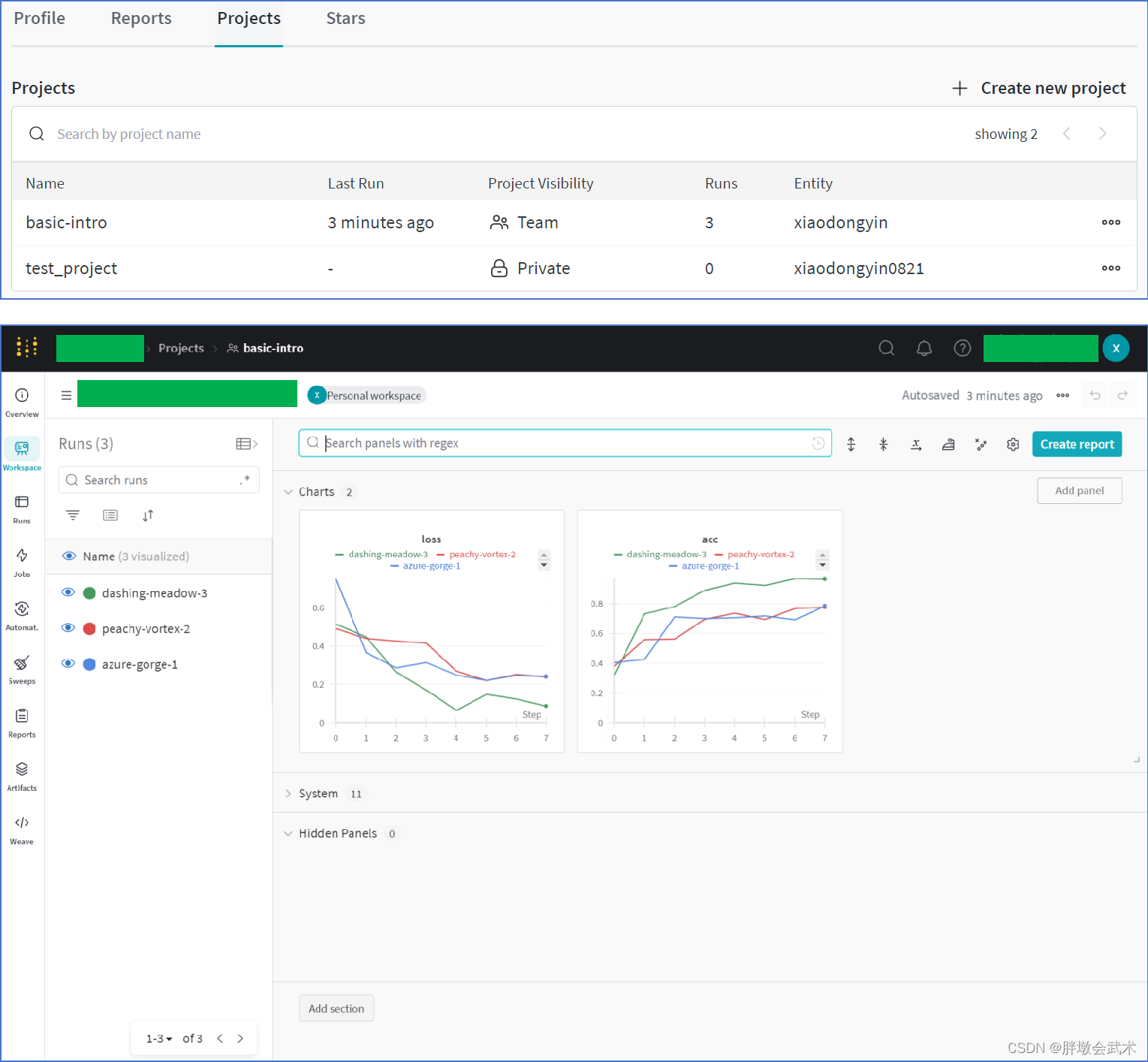Click Search panels with regex field

[x=565, y=443]
